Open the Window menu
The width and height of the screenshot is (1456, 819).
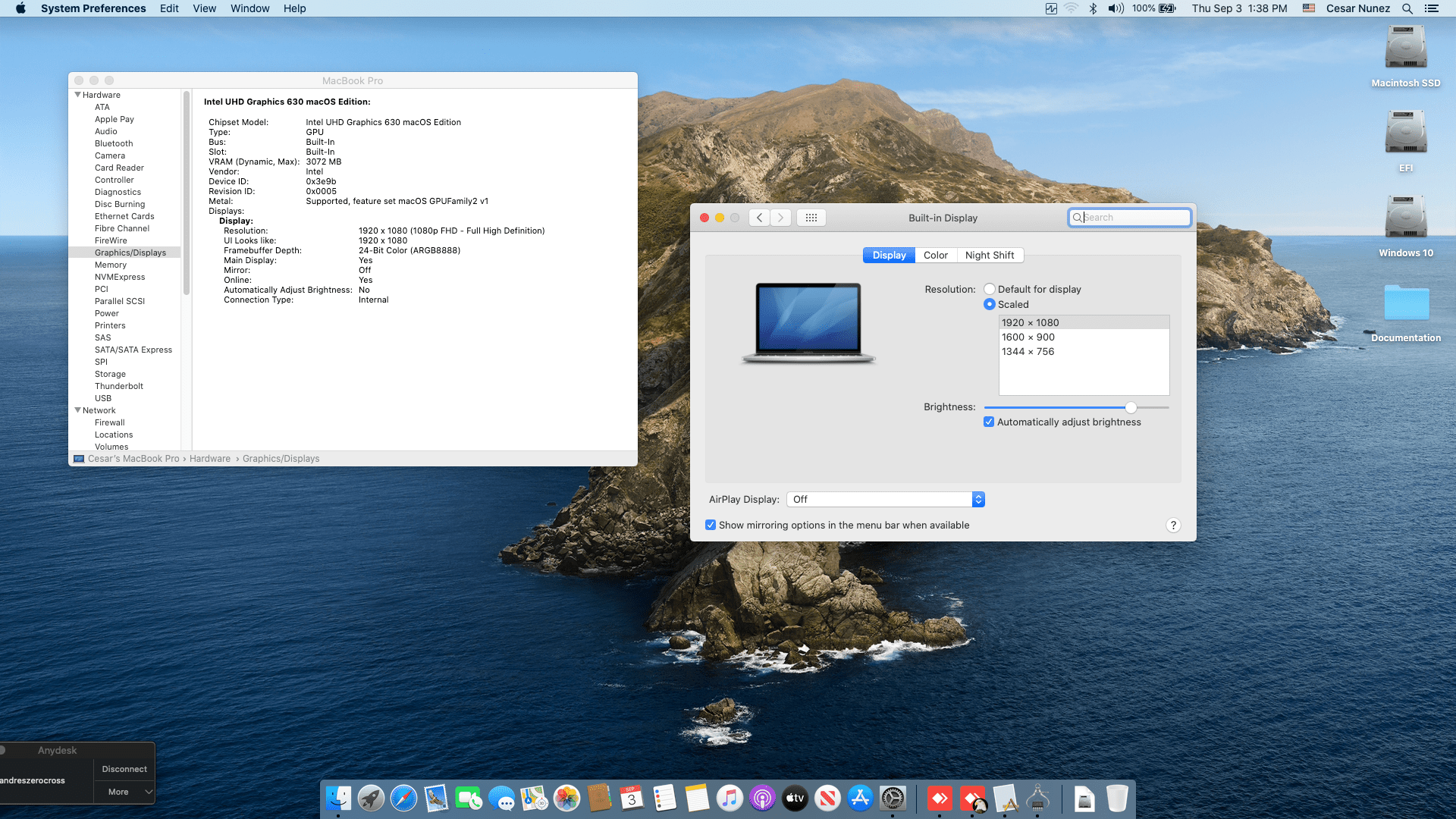click(x=250, y=8)
